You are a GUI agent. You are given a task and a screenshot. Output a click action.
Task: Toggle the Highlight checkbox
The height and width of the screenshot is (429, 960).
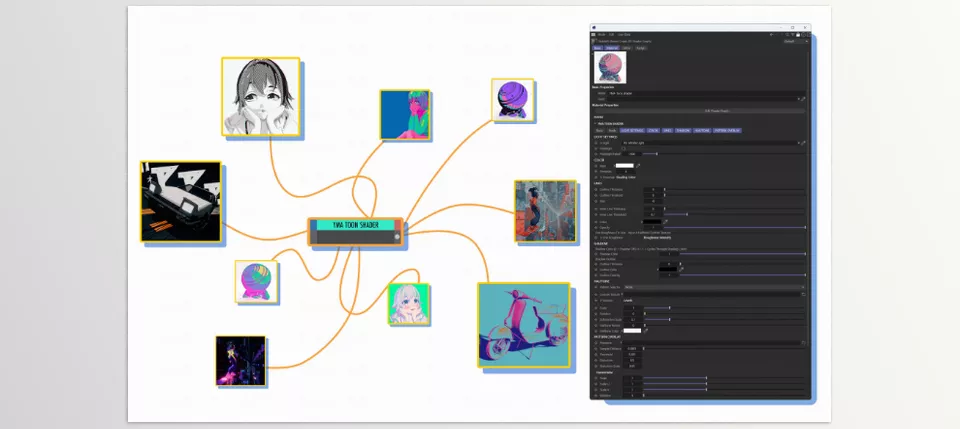click(x=624, y=149)
